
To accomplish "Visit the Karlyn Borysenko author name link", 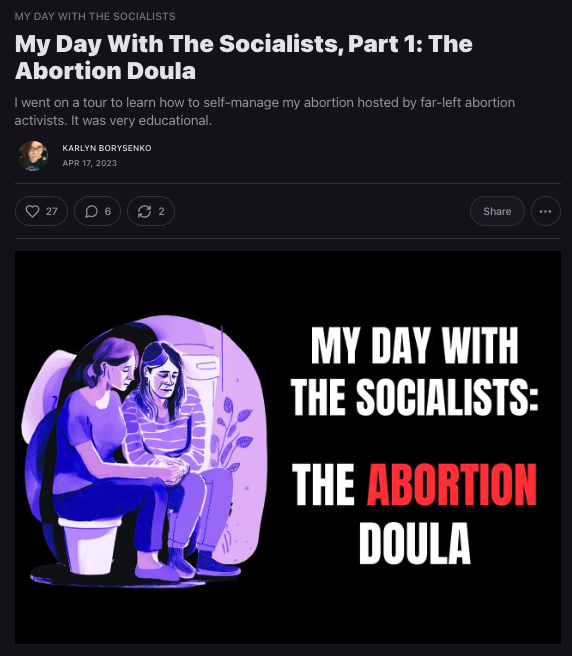I will pyautogui.click(x=107, y=148).
